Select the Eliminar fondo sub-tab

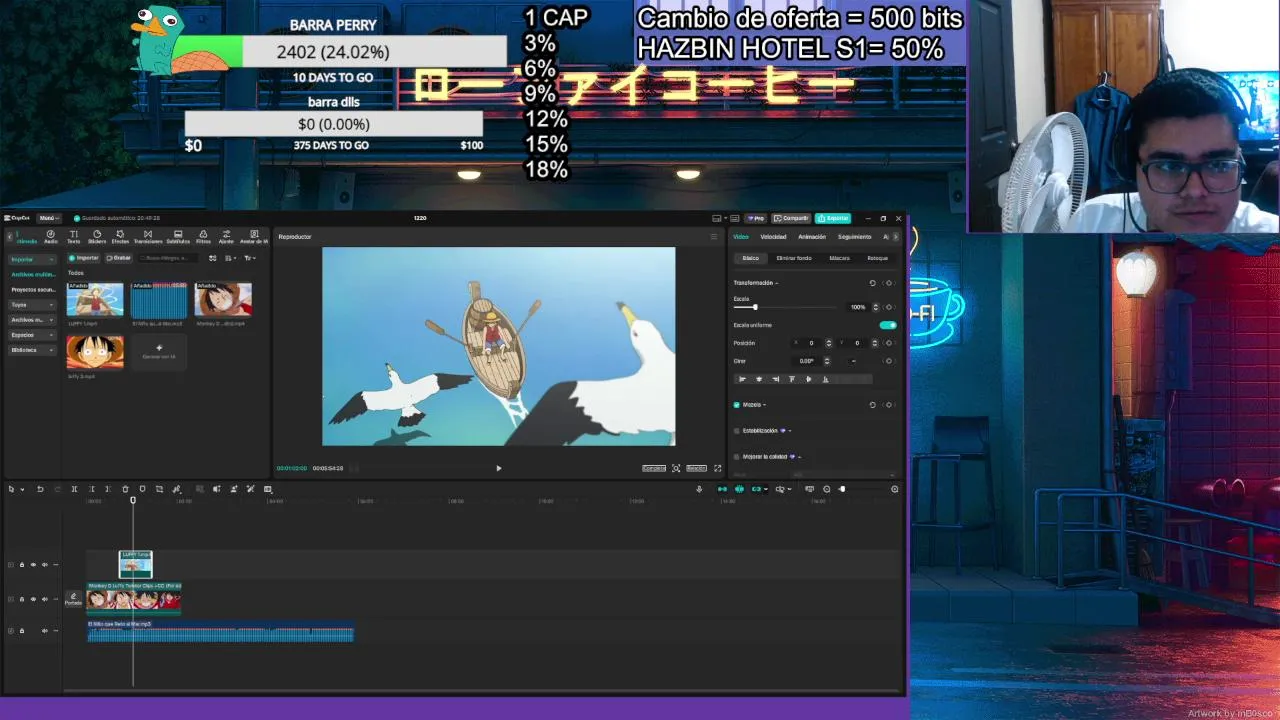tap(794, 258)
